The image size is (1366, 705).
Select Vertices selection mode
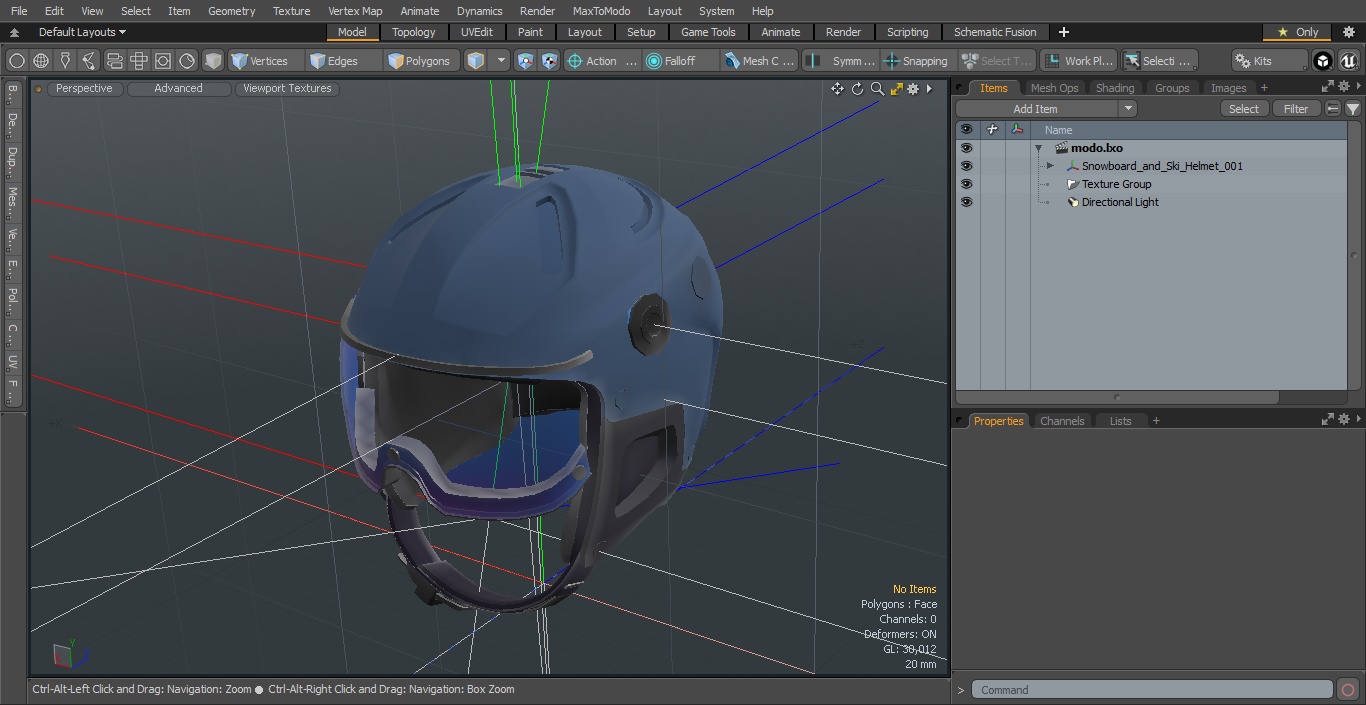(x=259, y=61)
